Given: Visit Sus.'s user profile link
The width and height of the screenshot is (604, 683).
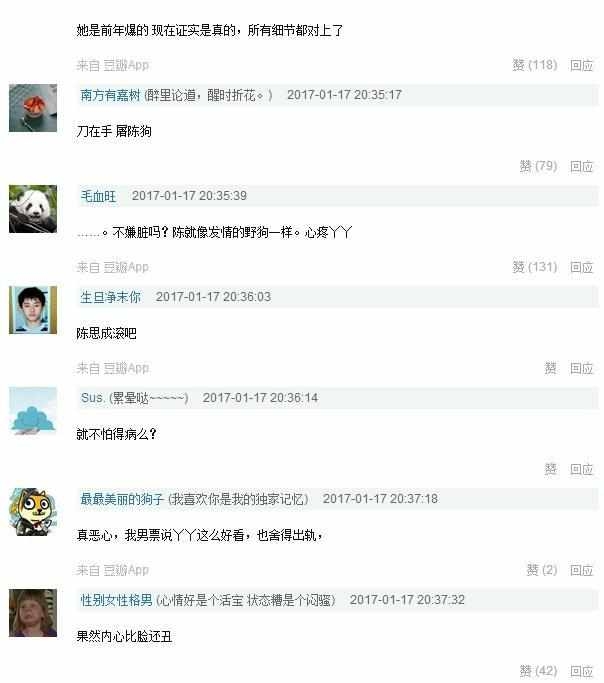Looking at the screenshot, I should click(92, 398).
